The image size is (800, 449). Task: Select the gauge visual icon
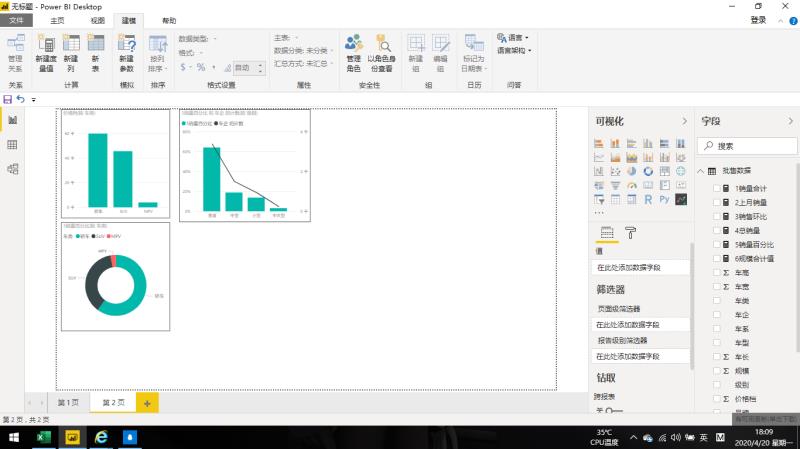coord(632,185)
